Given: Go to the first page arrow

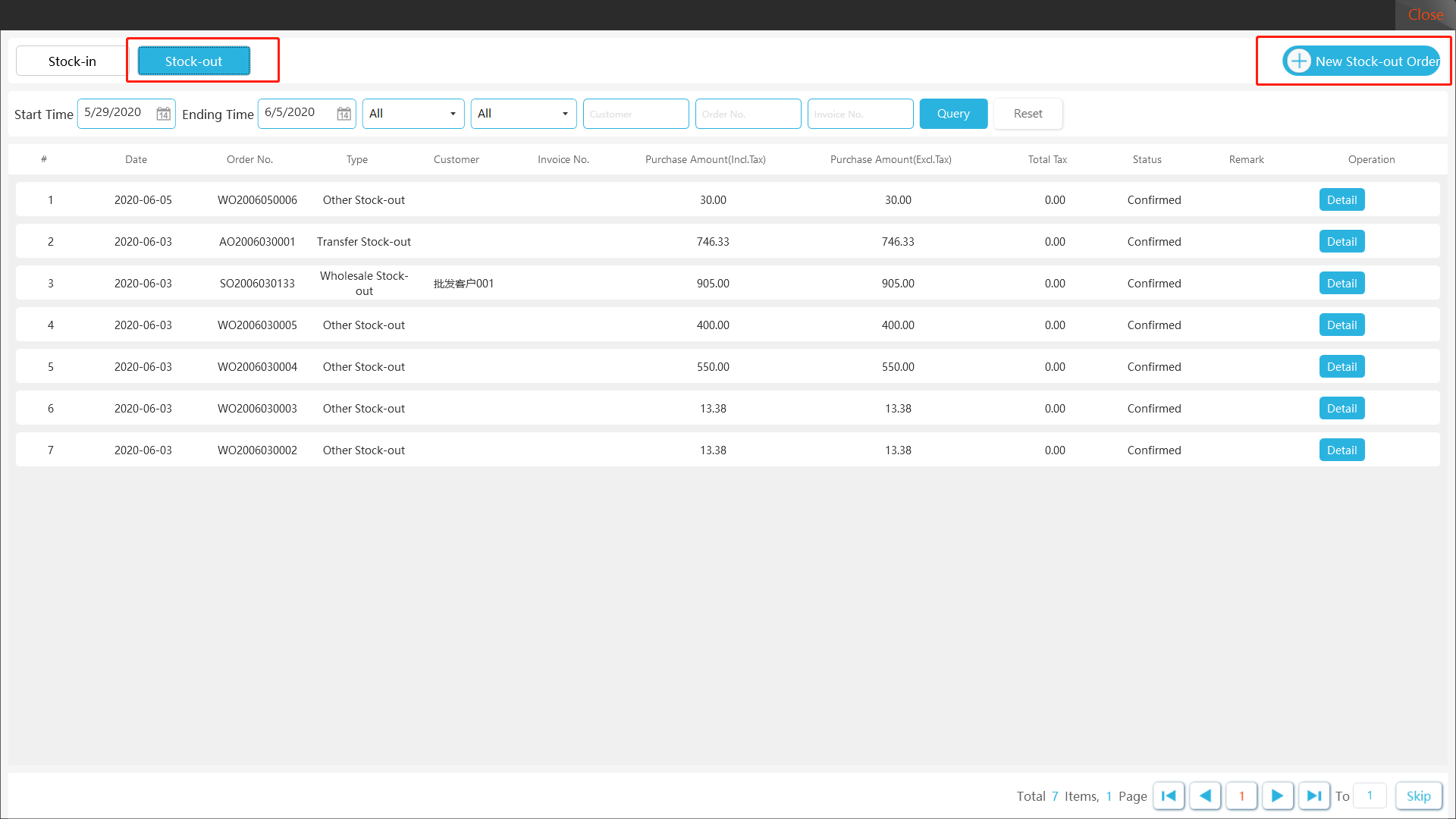Looking at the screenshot, I should tap(1169, 795).
